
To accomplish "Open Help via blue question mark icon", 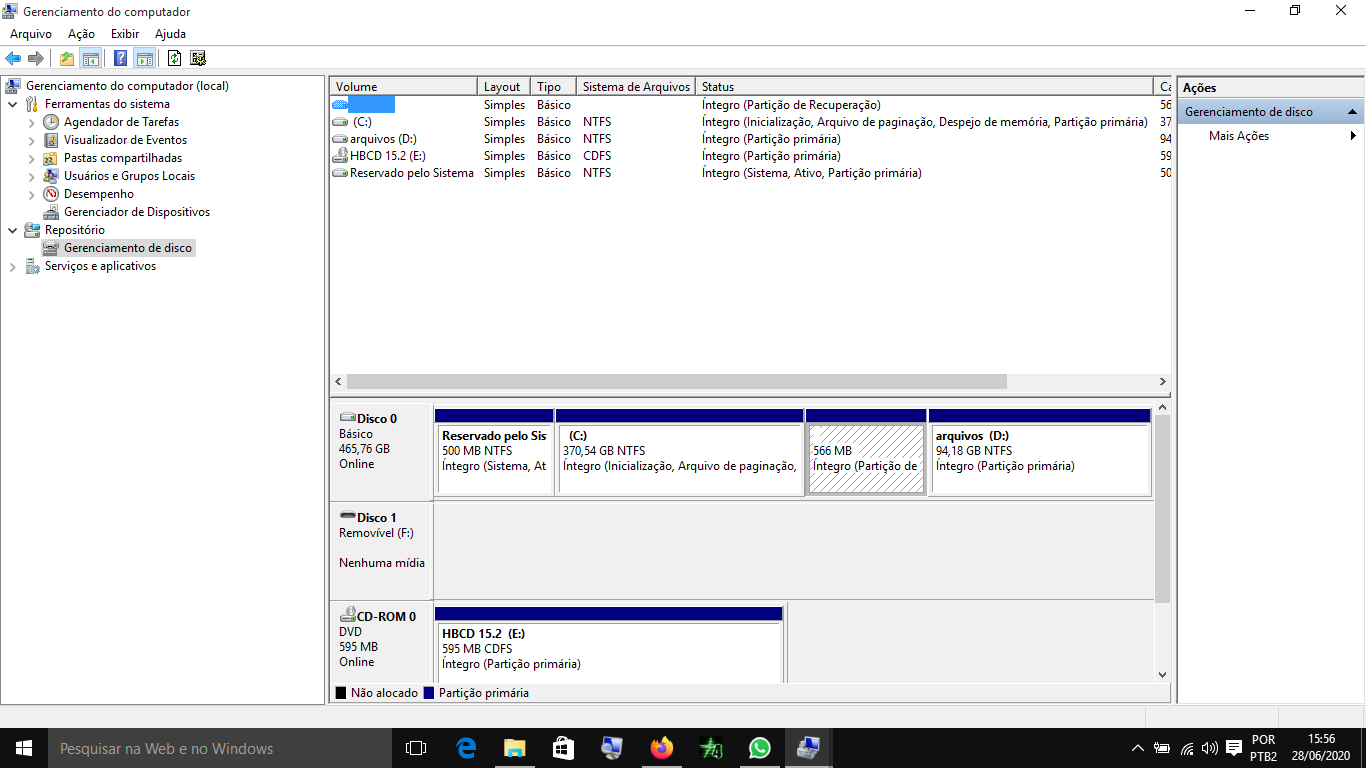I will click(x=120, y=58).
